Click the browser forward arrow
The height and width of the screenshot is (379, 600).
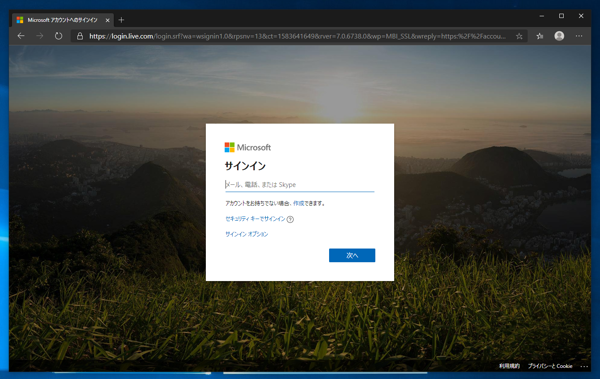(40, 36)
